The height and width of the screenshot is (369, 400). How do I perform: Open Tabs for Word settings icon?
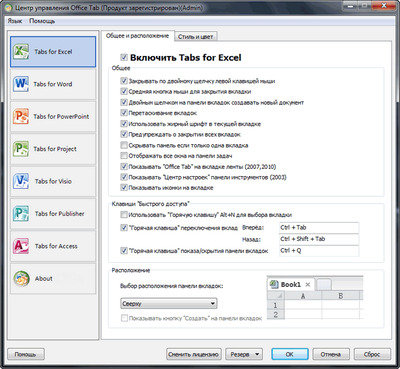click(21, 84)
